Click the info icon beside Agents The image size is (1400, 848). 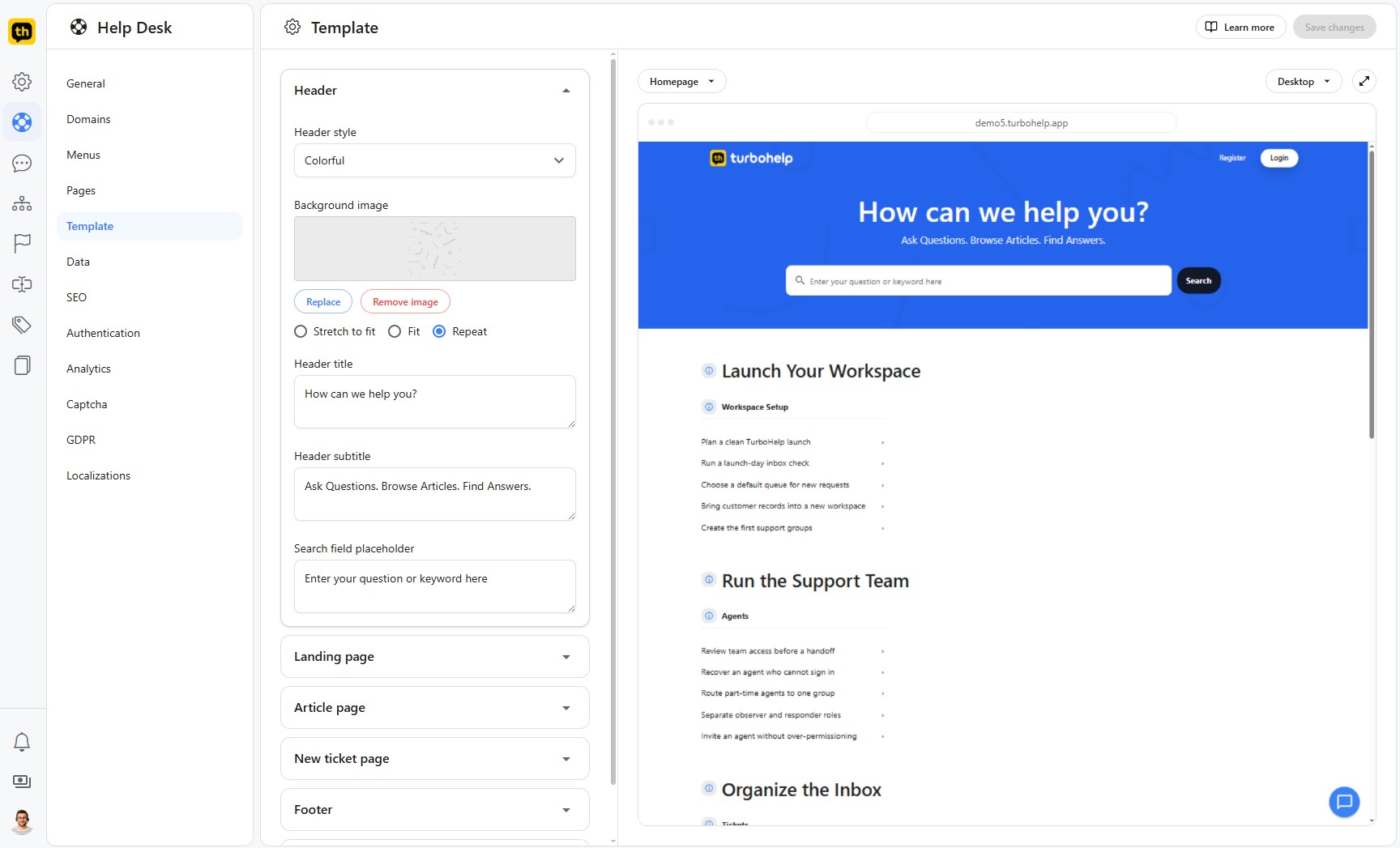coord(709,616)
